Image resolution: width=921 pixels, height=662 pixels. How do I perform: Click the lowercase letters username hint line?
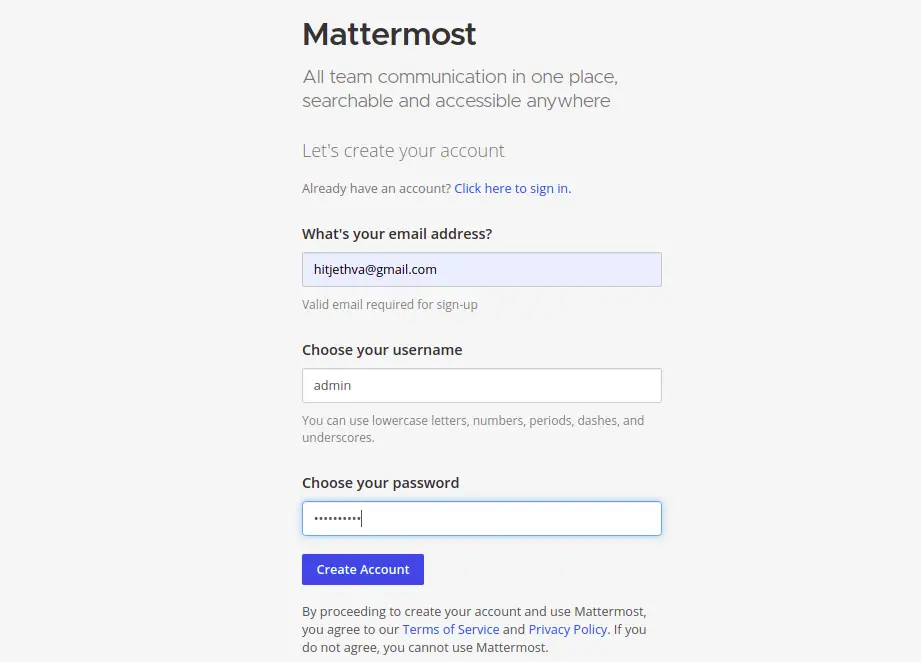click(473, 421)
